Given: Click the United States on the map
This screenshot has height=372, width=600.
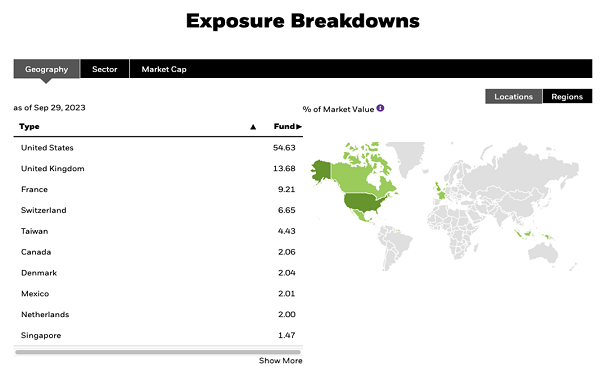Looking at the screenshot, I should tap(363, 202).
